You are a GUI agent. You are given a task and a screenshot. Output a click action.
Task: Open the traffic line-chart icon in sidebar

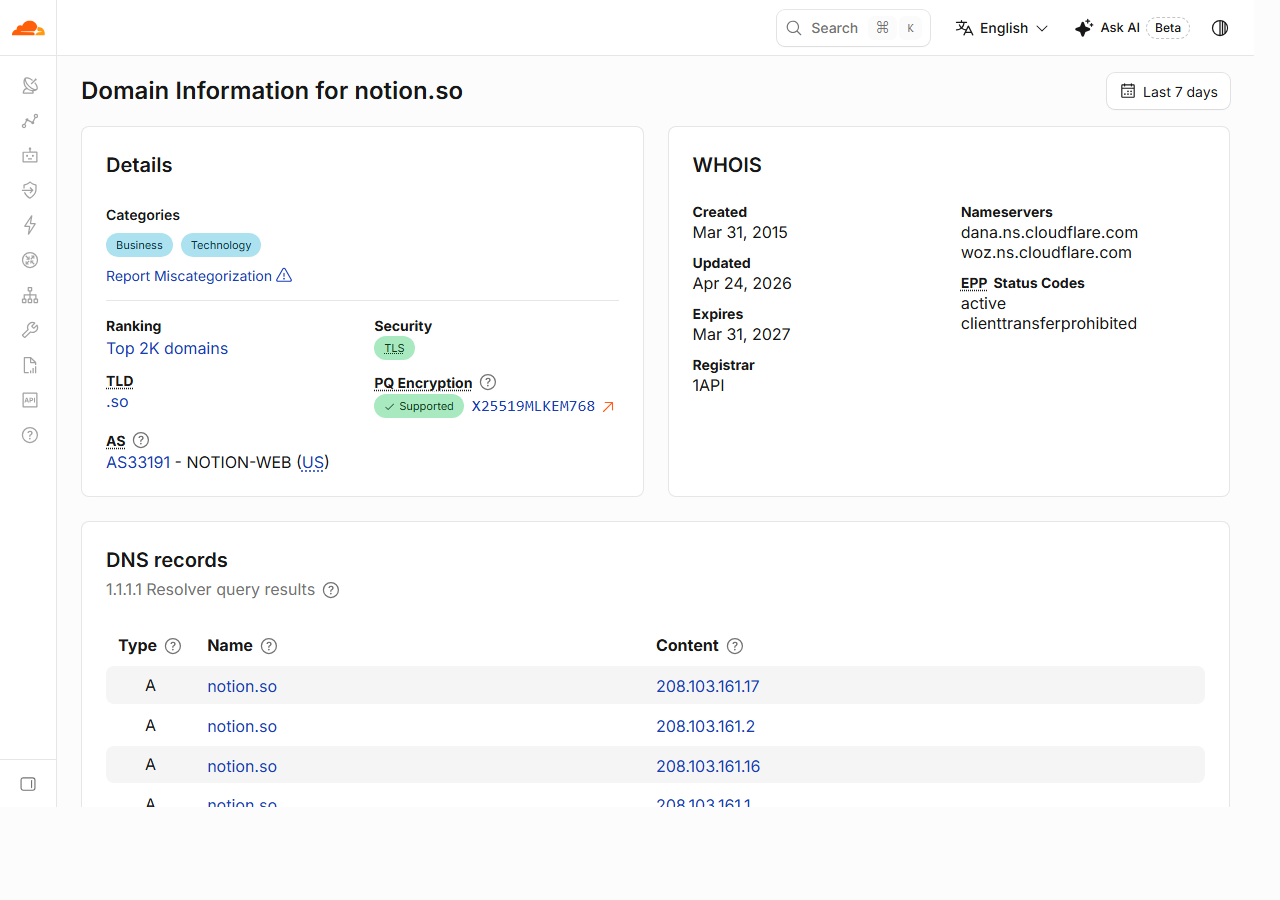(x=30, y=121)
